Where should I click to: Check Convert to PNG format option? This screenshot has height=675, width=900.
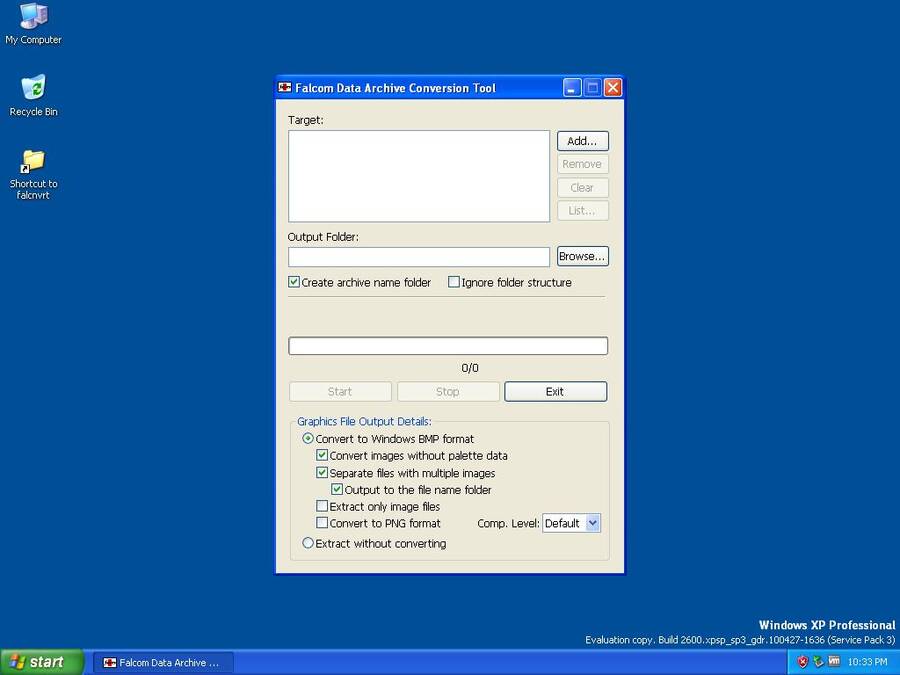tap(322, 523)
